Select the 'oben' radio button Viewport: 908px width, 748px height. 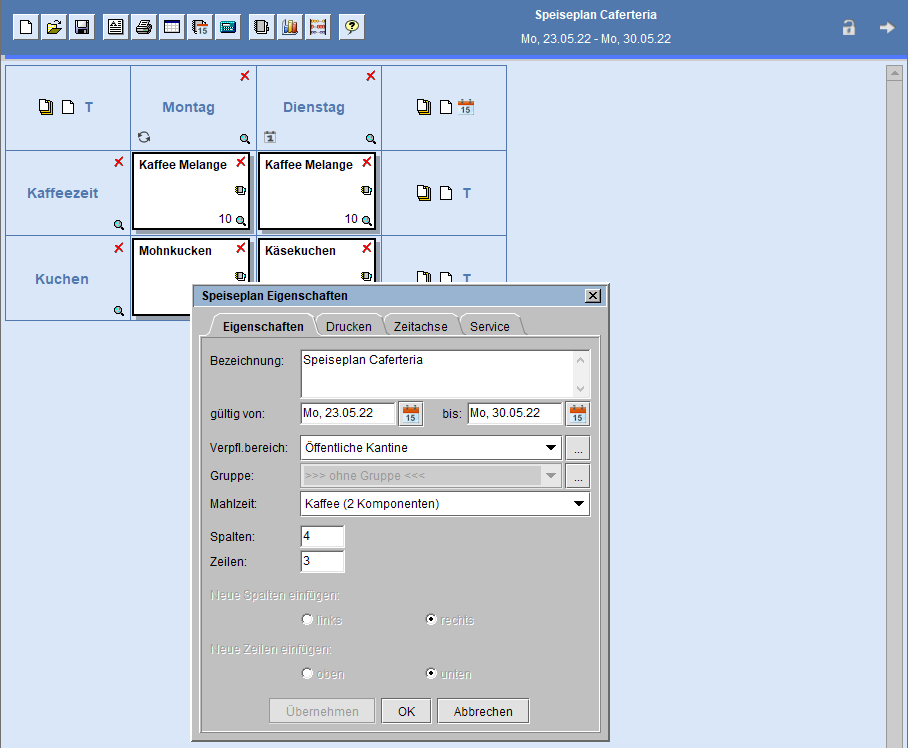coord(307,674)
